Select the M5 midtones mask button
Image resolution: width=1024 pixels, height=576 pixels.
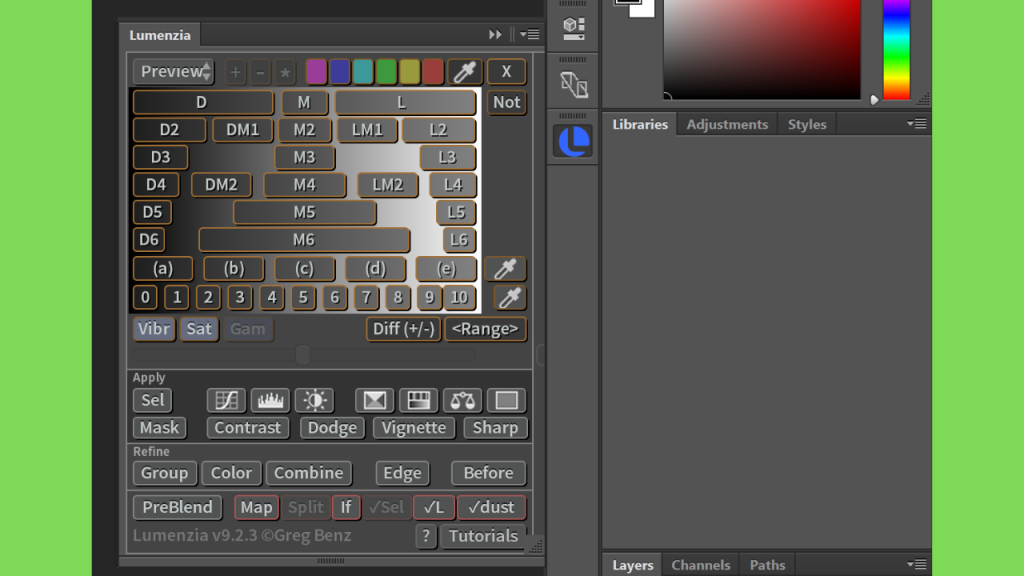coord(304,212)
